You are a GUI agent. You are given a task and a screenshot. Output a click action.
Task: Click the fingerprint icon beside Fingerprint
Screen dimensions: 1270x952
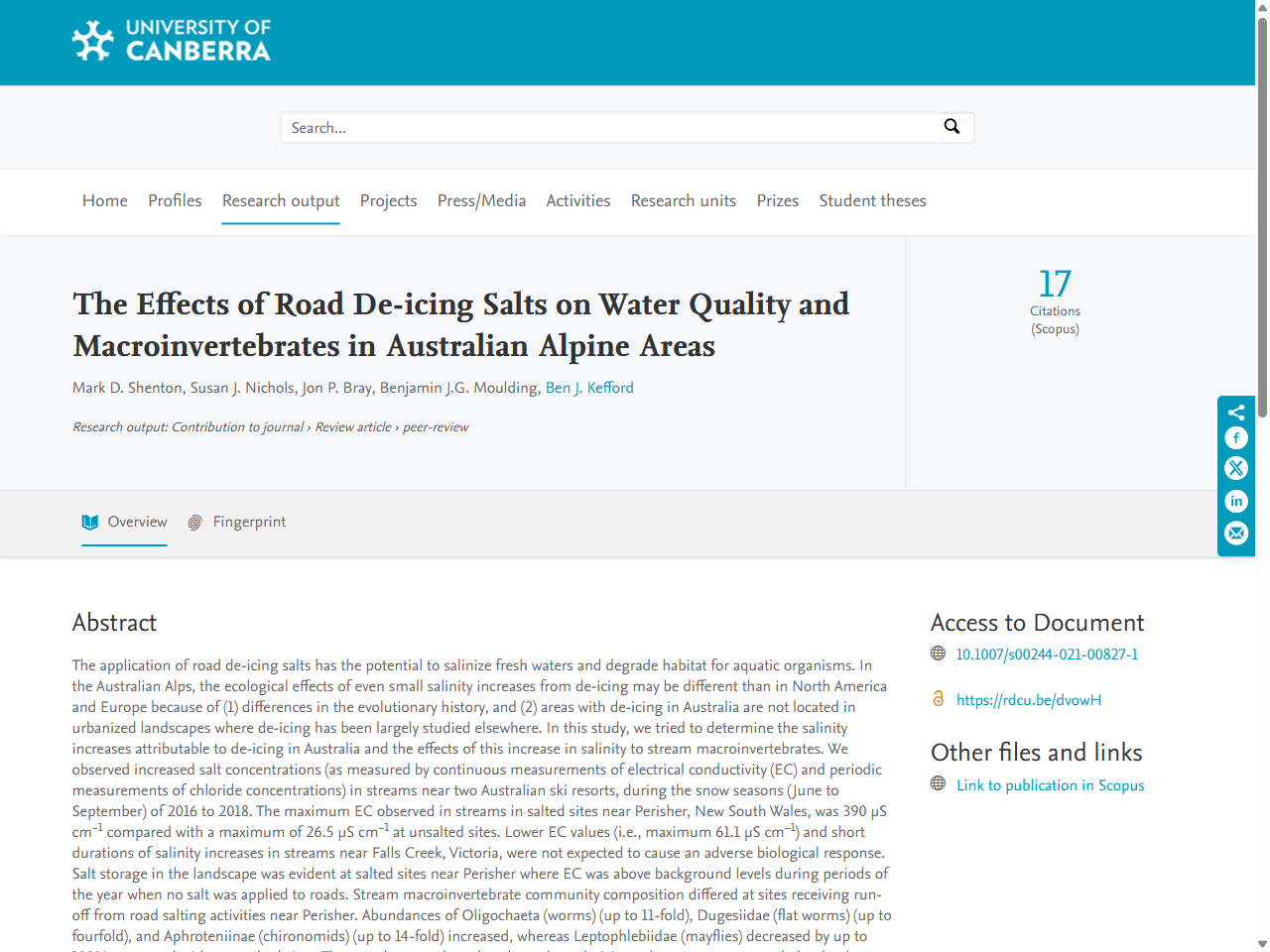(x=194, y=521)
